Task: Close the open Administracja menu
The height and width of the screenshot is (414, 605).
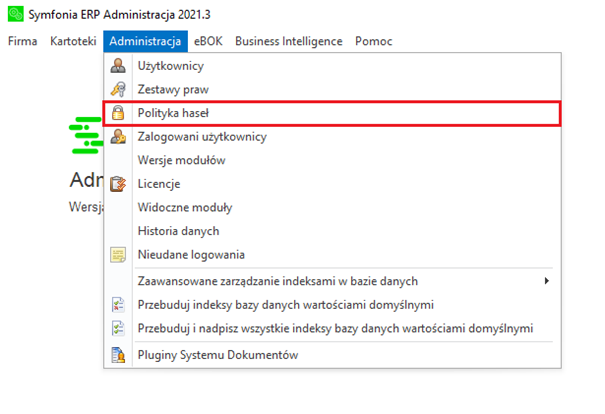Action: click(145, 41)
